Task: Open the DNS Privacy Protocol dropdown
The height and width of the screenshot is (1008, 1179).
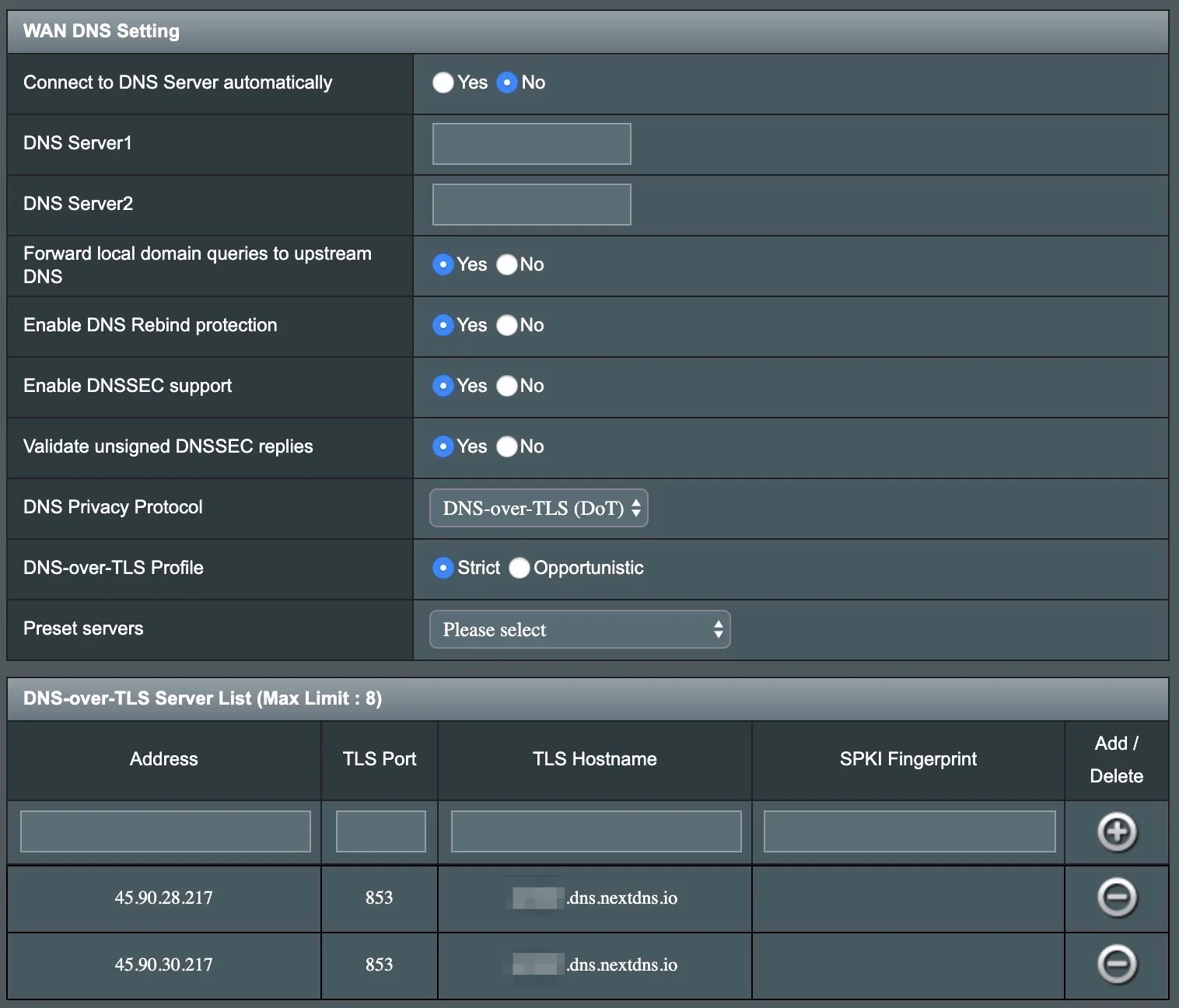Action: [x=538, y=507]
